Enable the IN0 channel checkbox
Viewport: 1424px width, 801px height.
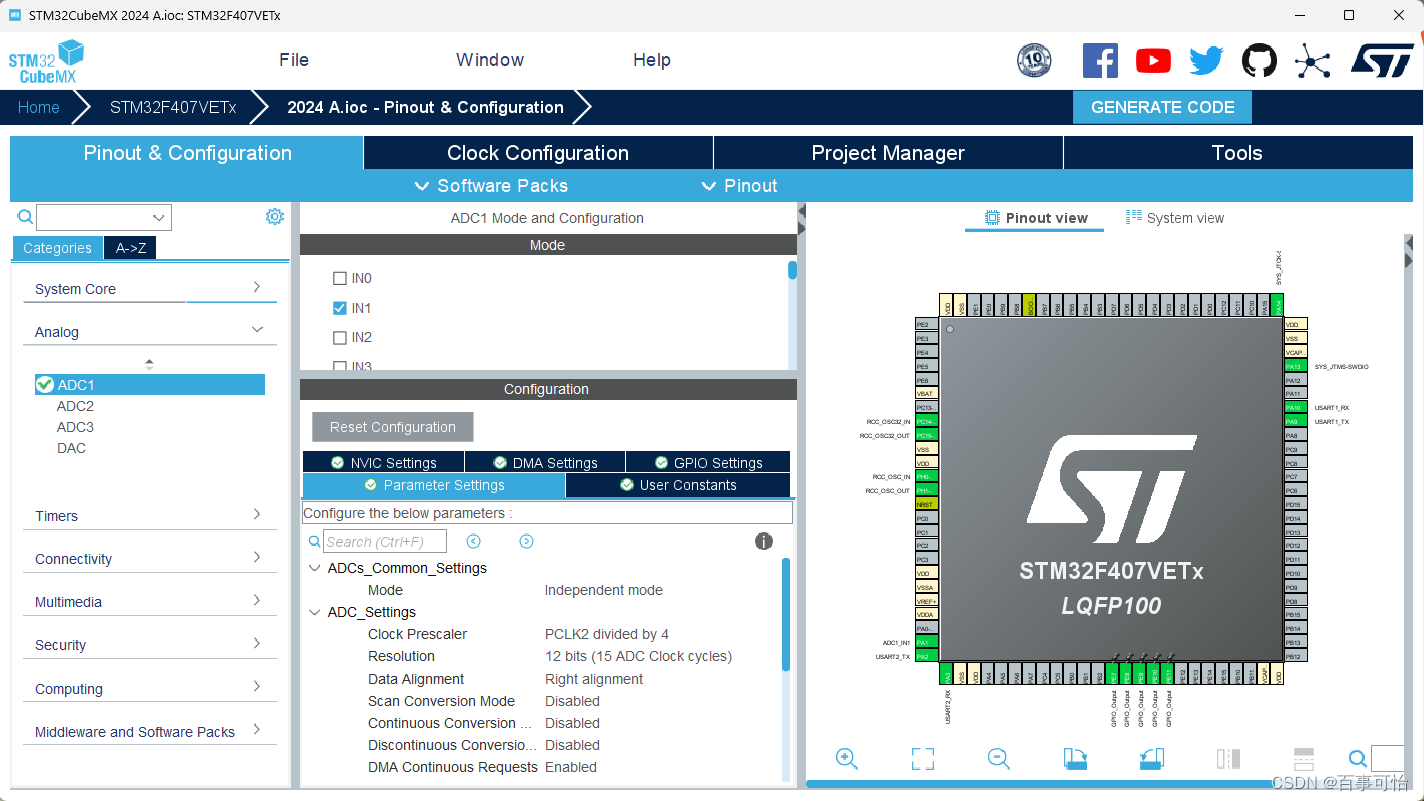coord(339,277)
